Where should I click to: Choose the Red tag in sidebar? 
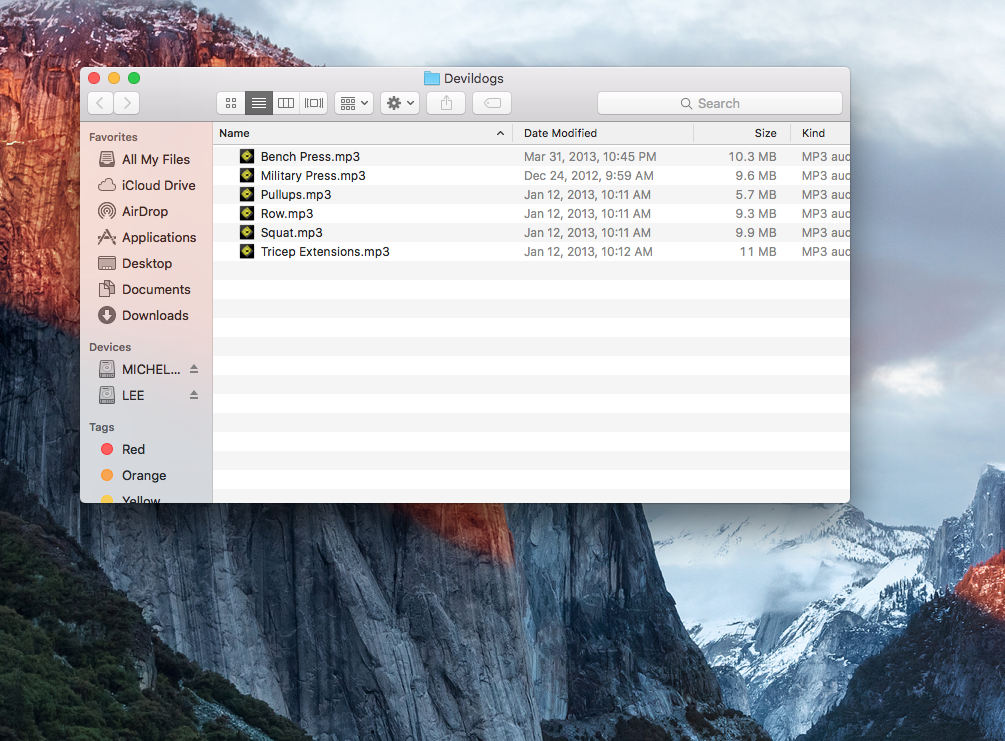[133, 449]
